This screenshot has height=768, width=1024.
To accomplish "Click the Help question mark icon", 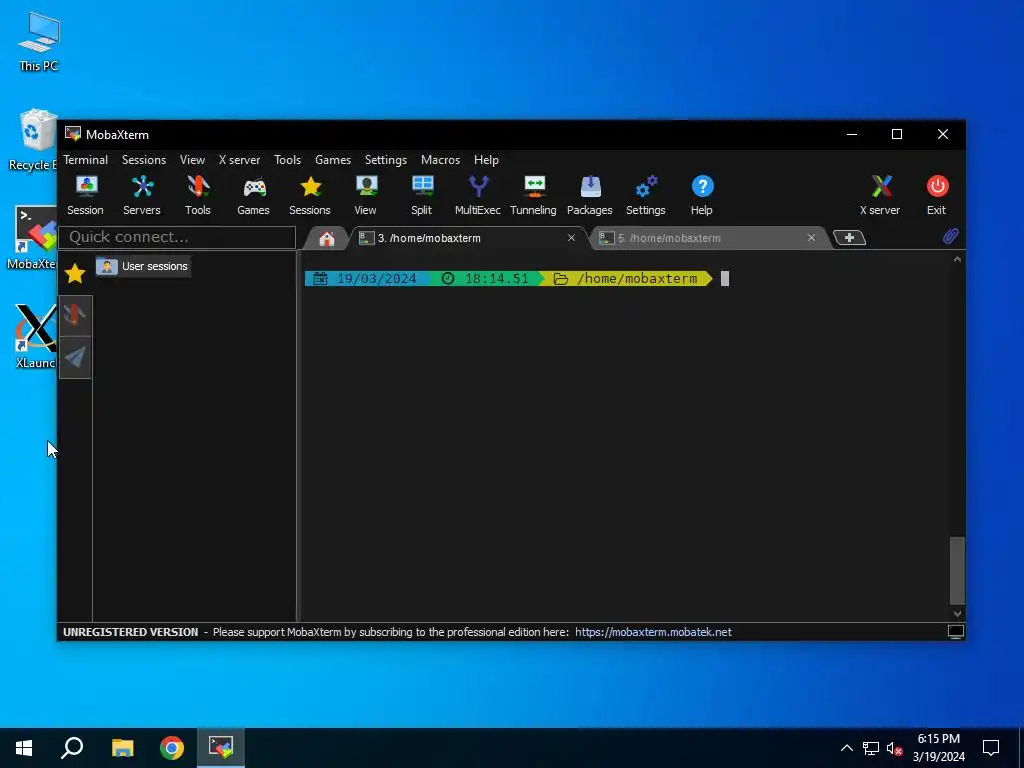I will pyautogui.click(x=702, y=195).
